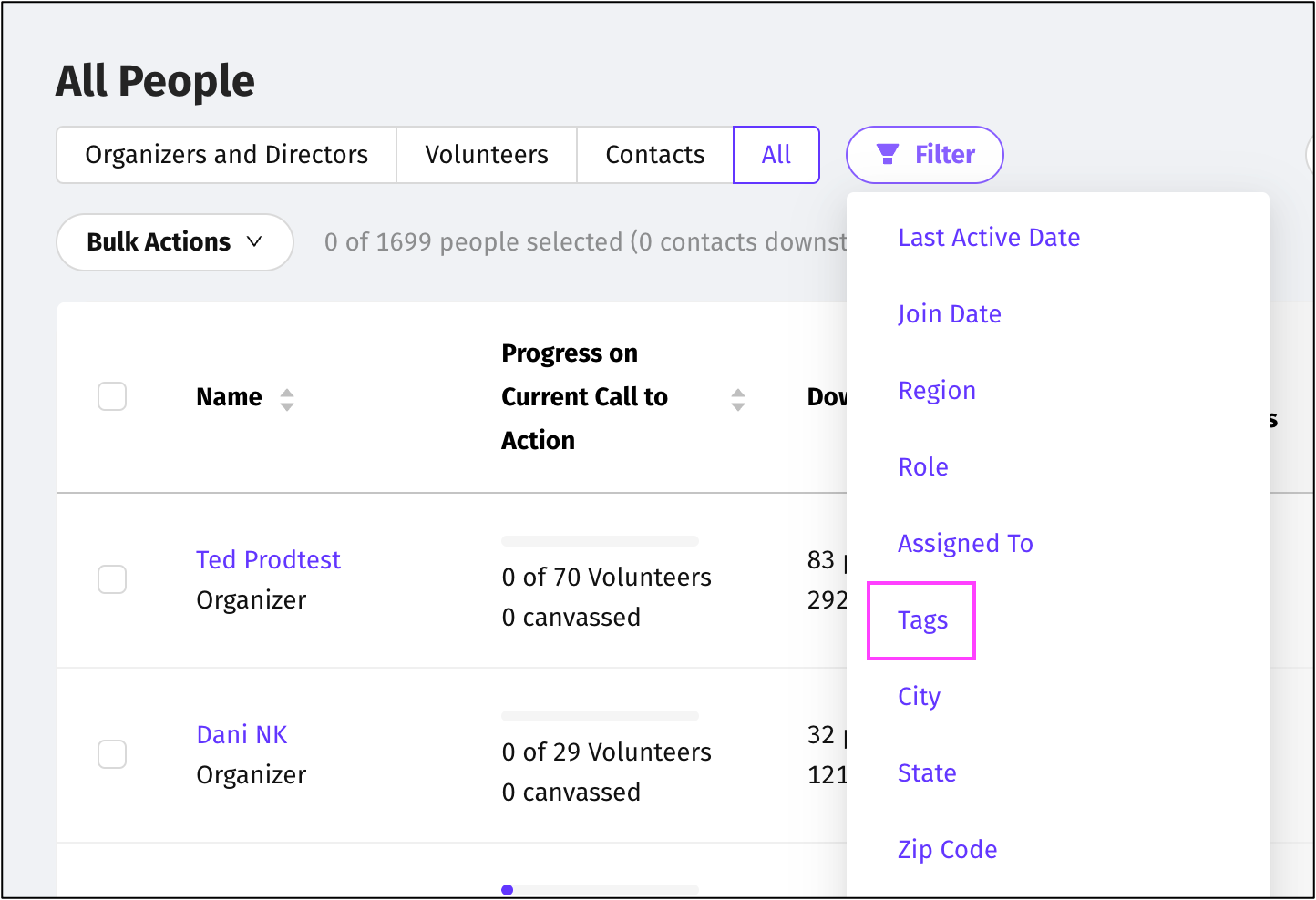Filter people by Role

tap(923, 467)
